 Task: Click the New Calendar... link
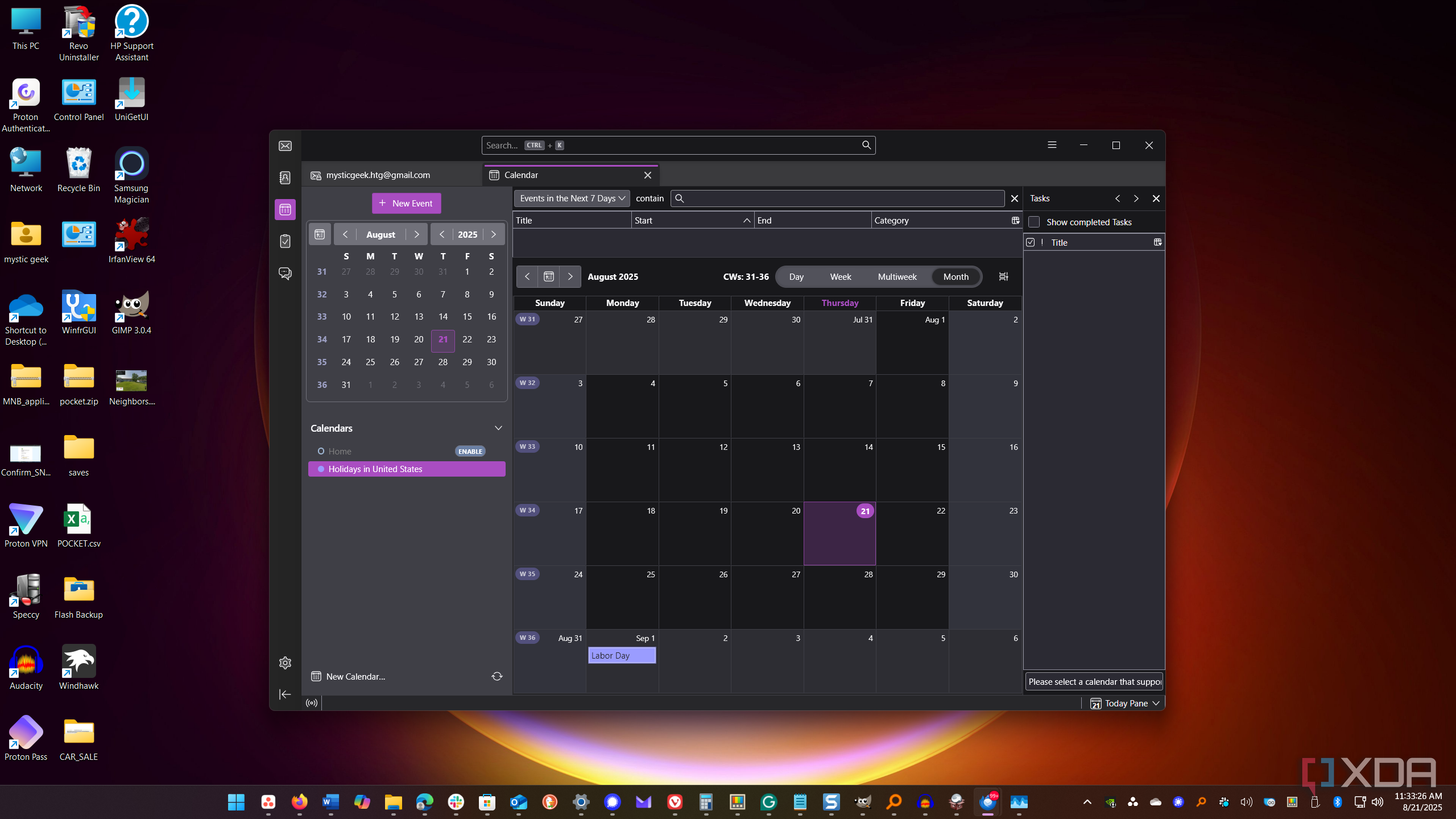coord(355,676)
